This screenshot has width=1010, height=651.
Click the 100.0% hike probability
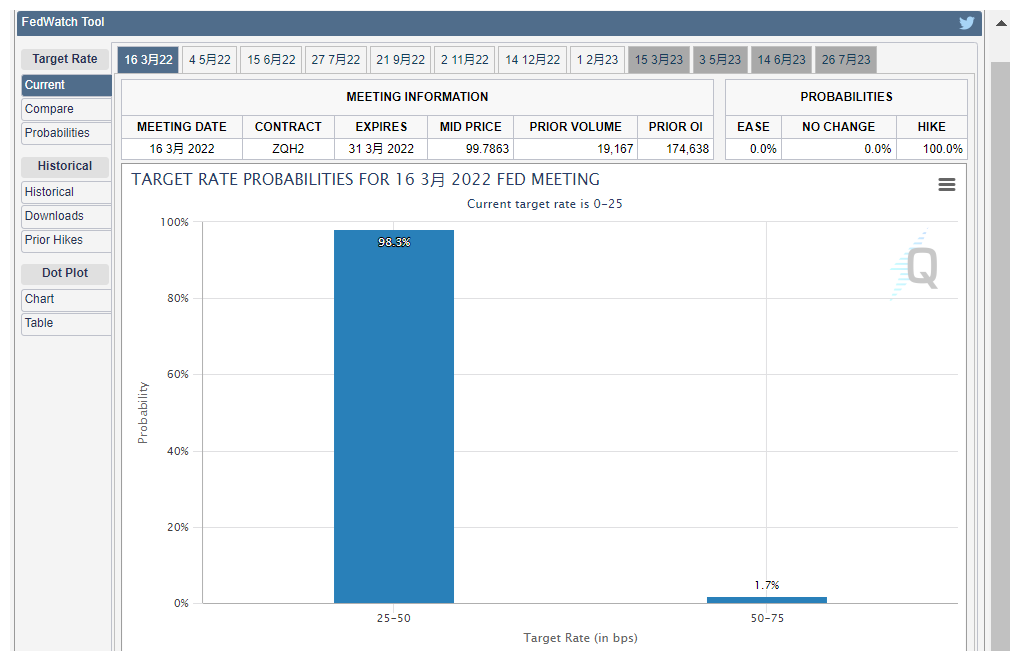point(942,149)
